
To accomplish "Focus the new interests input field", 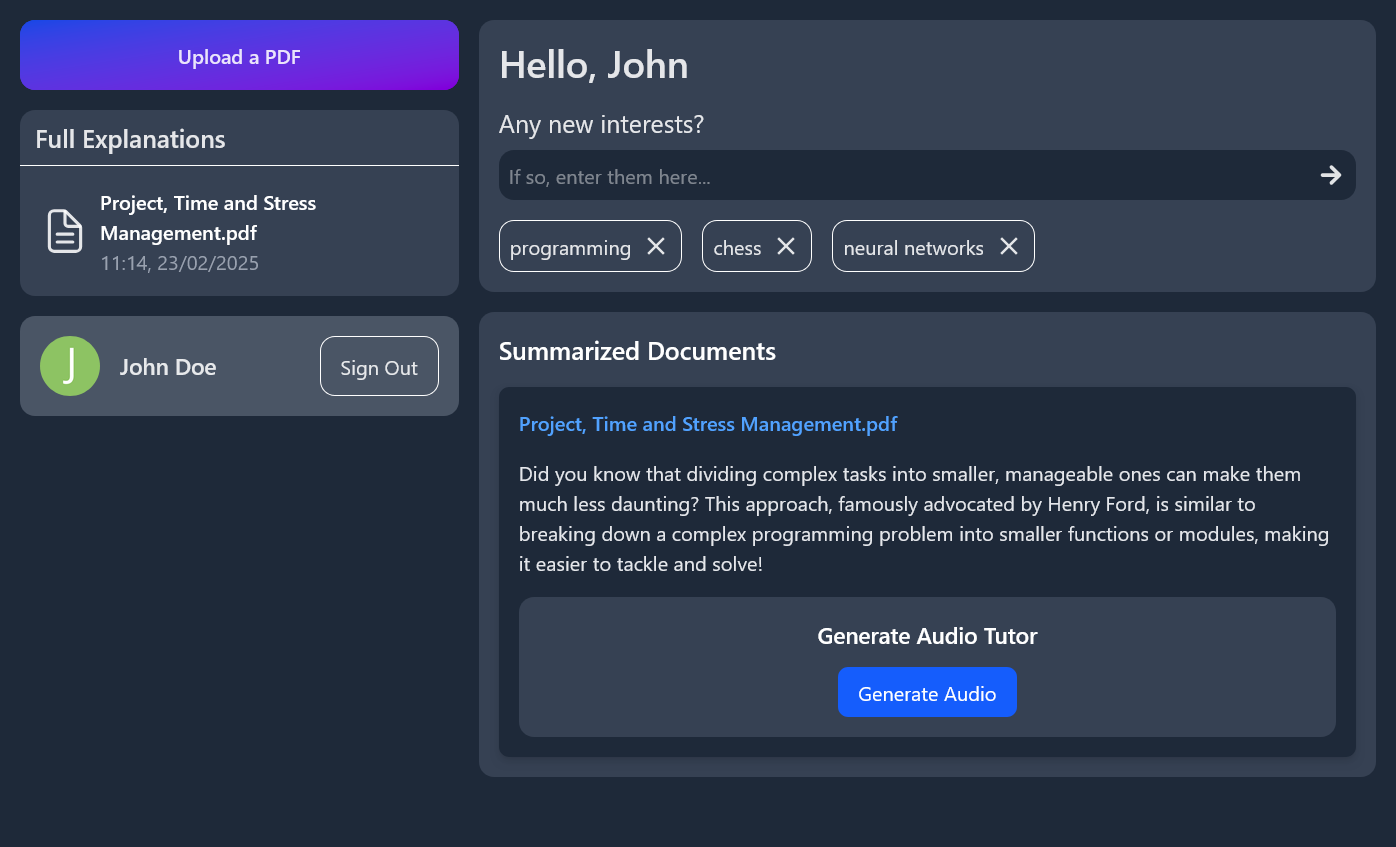I will 927,175.
